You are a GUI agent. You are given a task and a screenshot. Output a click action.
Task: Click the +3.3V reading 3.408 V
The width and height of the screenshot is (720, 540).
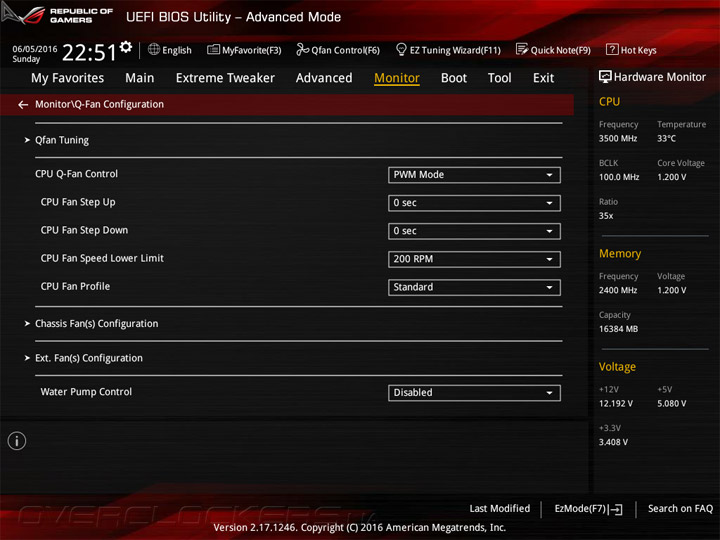[613, 442]
